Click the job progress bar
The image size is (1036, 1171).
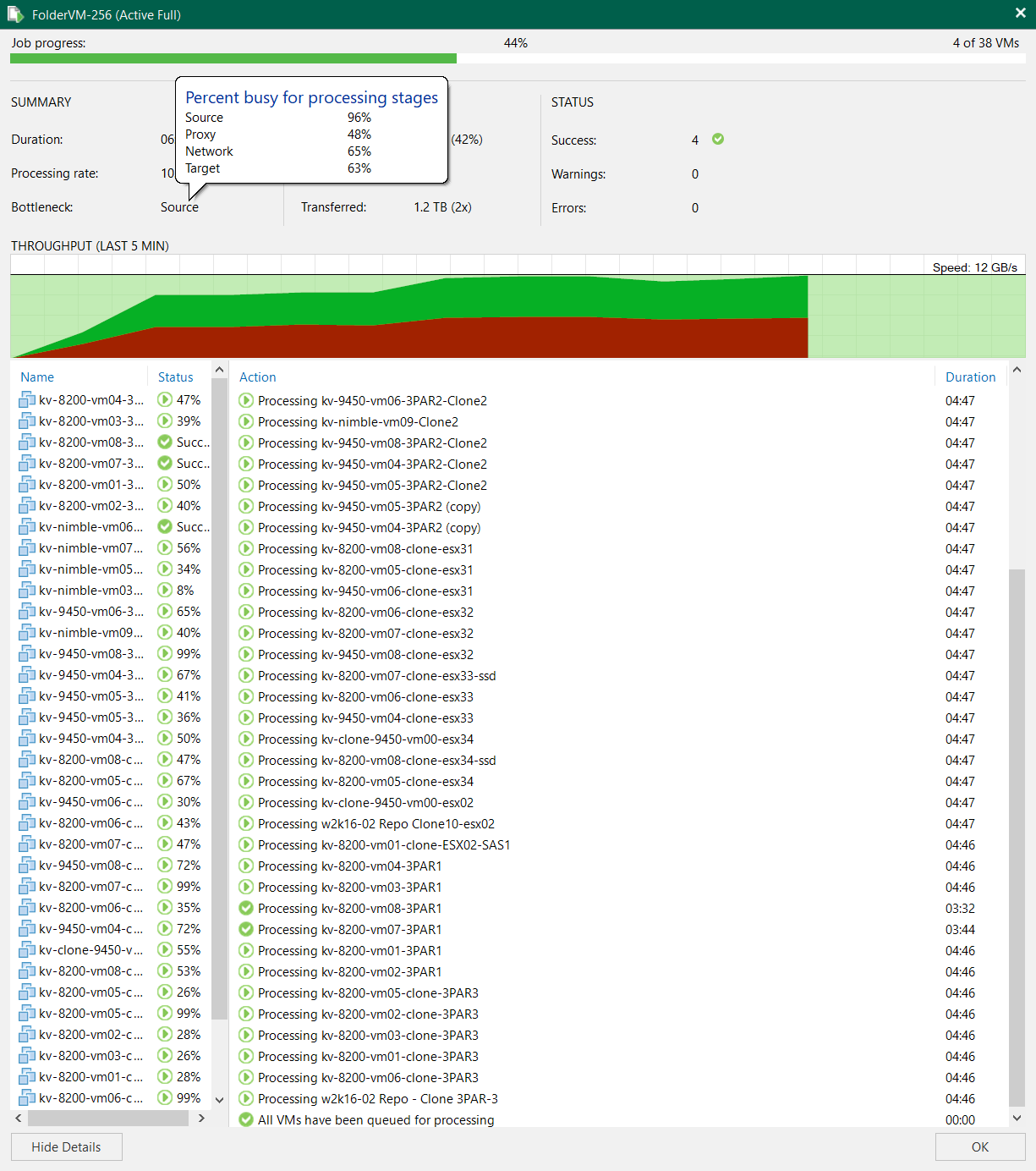(x=518, y=58)
